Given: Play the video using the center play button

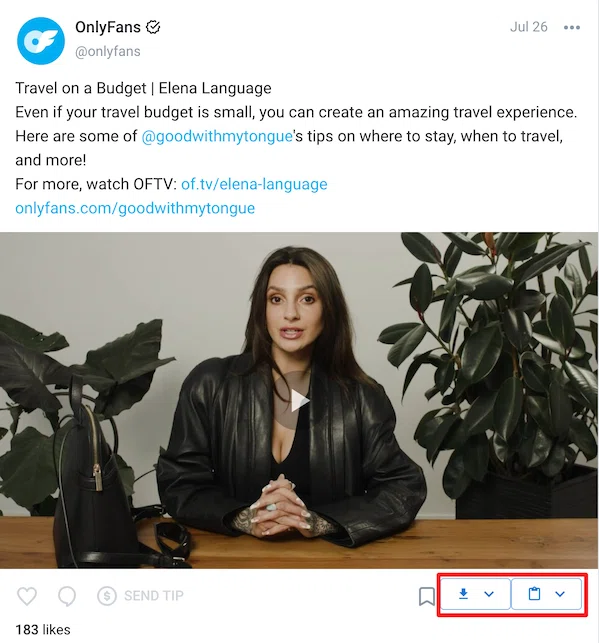Looking at the screenshot, I should [299, 401].
